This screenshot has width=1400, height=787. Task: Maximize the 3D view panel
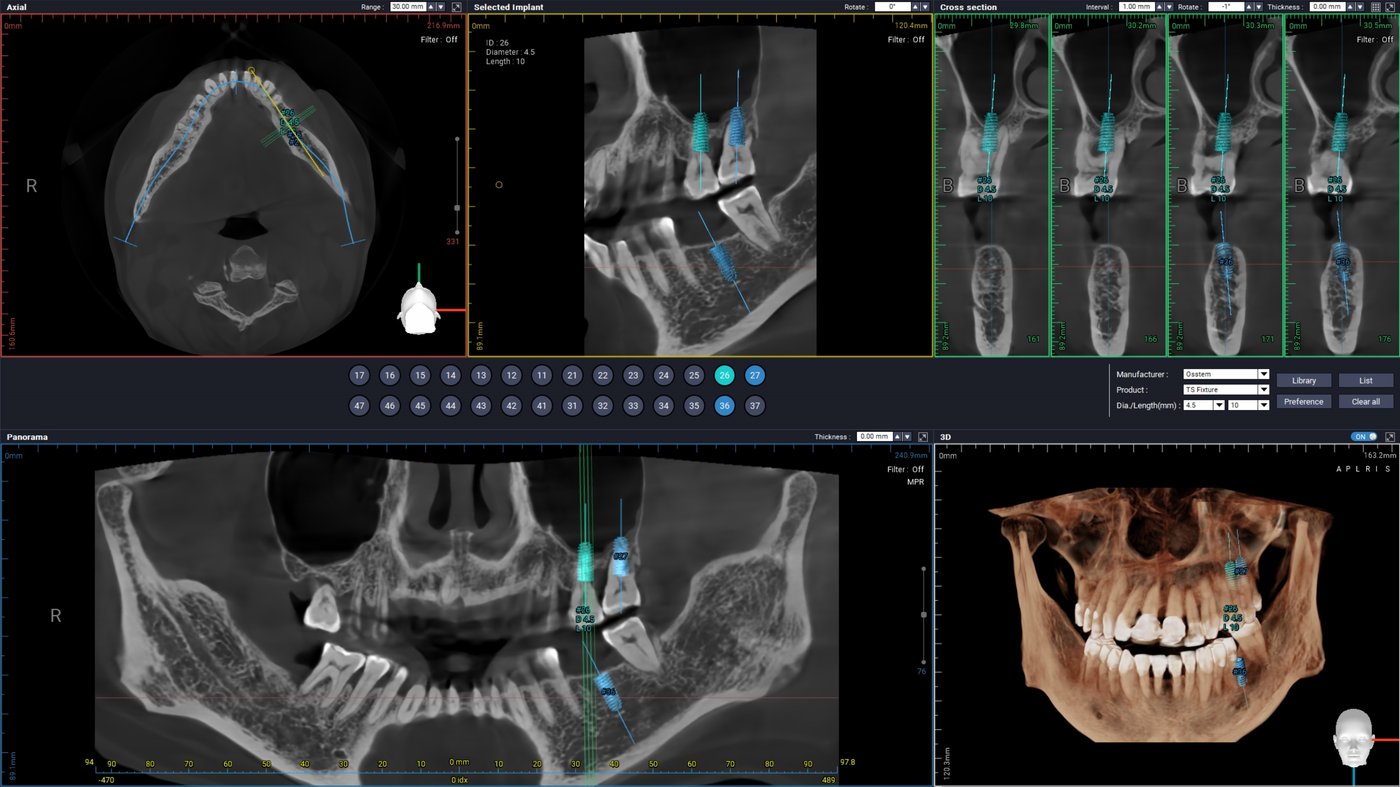pyautogui.click(x=1389, y=437)
